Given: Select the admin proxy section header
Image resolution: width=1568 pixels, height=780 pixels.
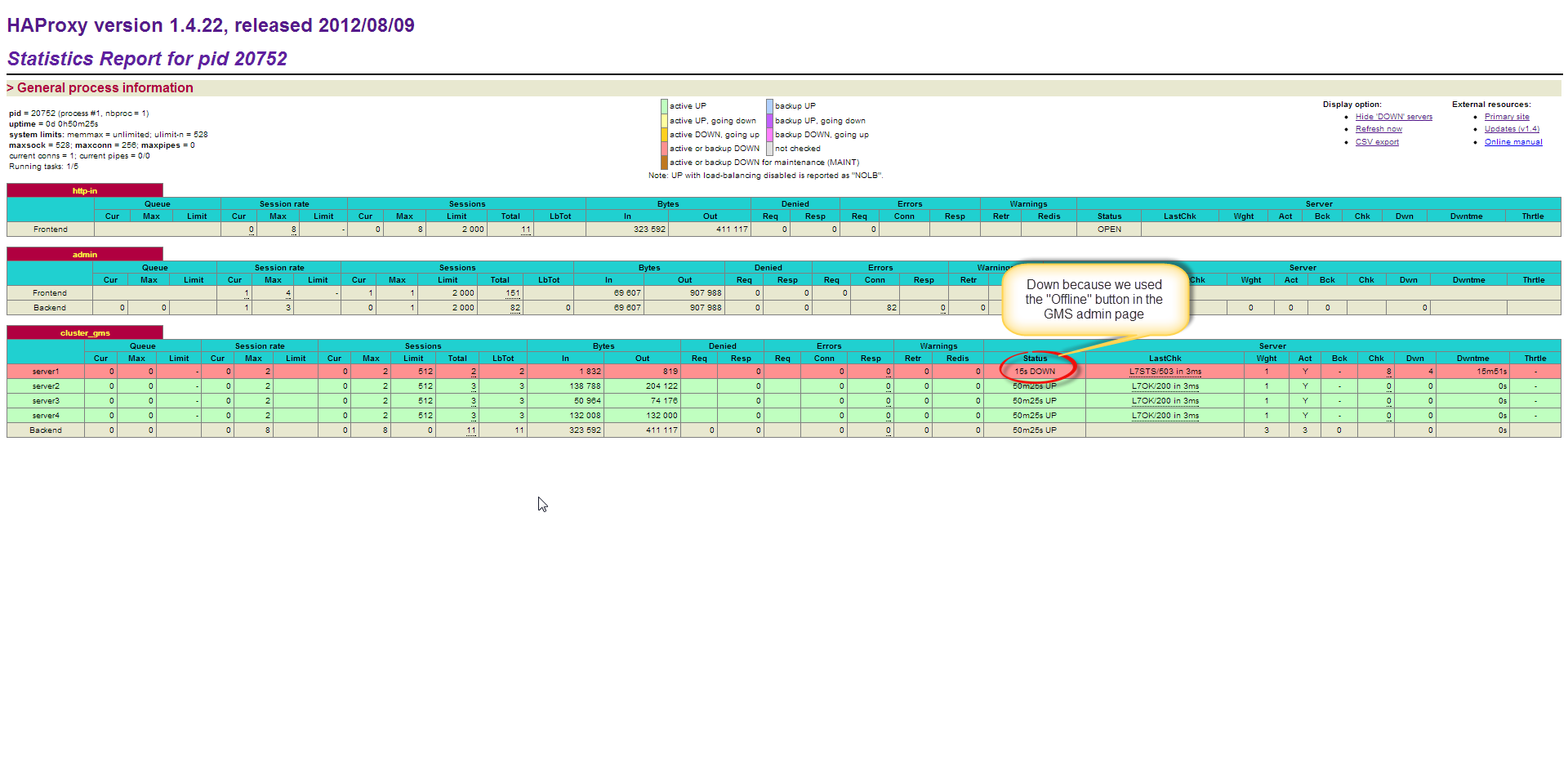Looking at the screenshot, I should coord(85,254).
